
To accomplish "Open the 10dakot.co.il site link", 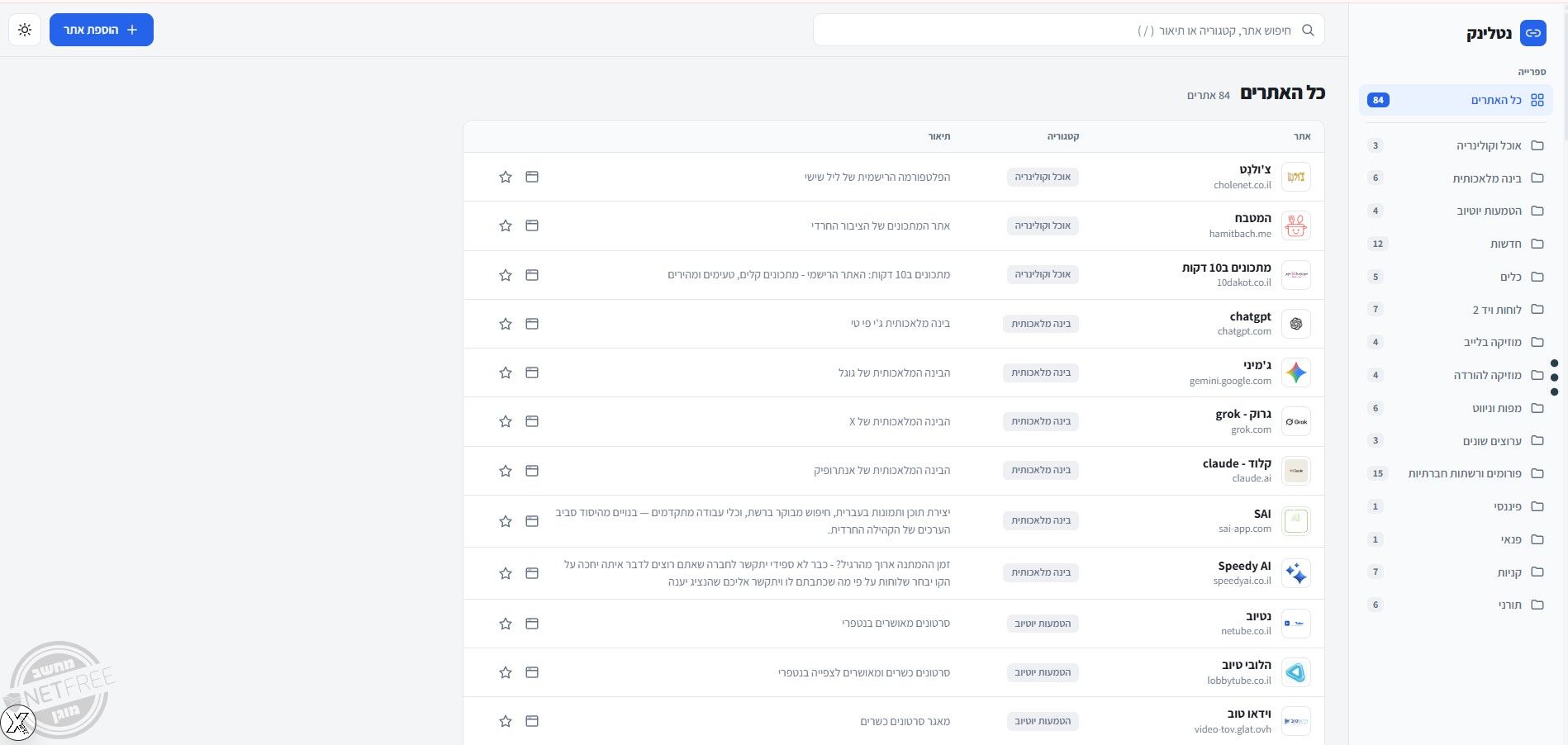I will [x=1243, y=282].
